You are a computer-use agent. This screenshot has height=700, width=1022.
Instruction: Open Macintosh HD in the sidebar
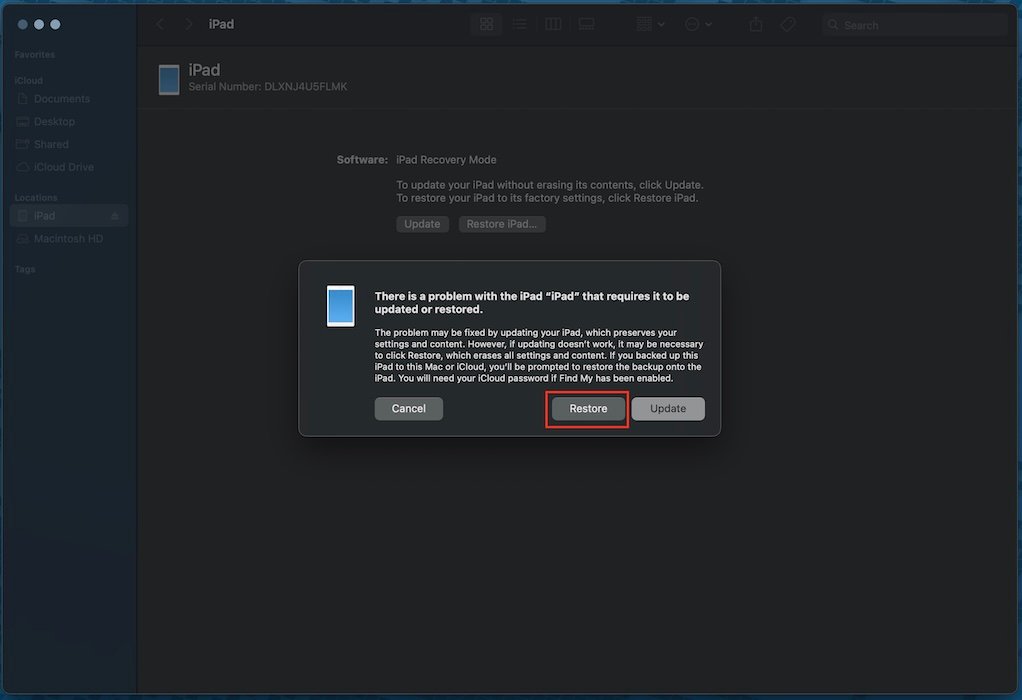click(68, 239)
